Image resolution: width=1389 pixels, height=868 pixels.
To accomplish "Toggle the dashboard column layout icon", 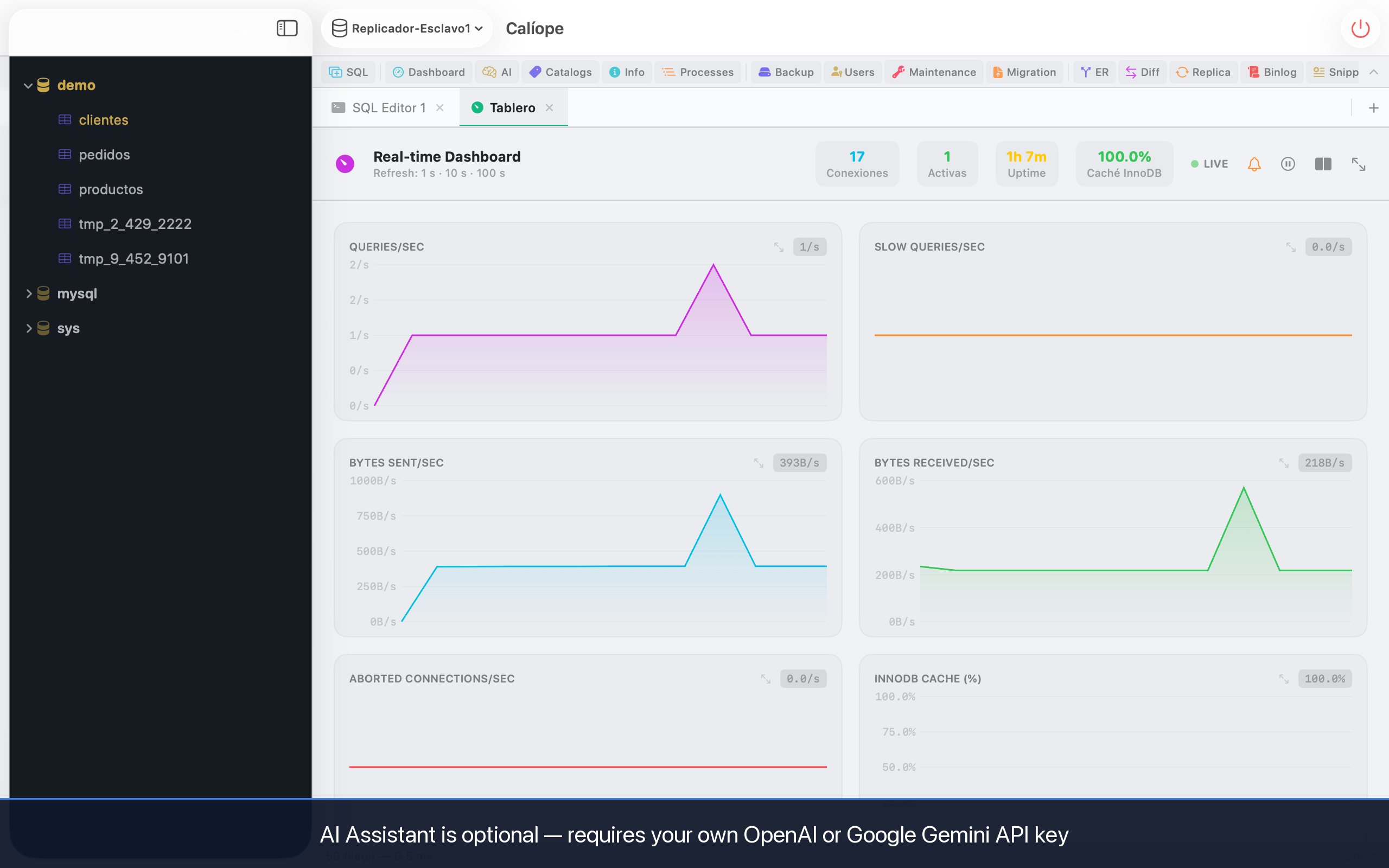I will pos(1323,164).
